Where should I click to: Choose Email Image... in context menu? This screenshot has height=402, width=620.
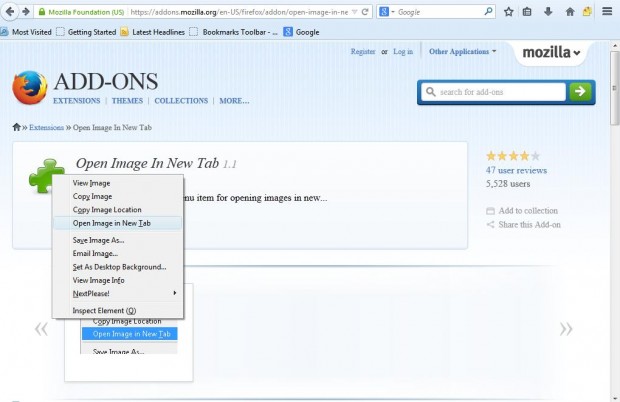tap(117, 254)
